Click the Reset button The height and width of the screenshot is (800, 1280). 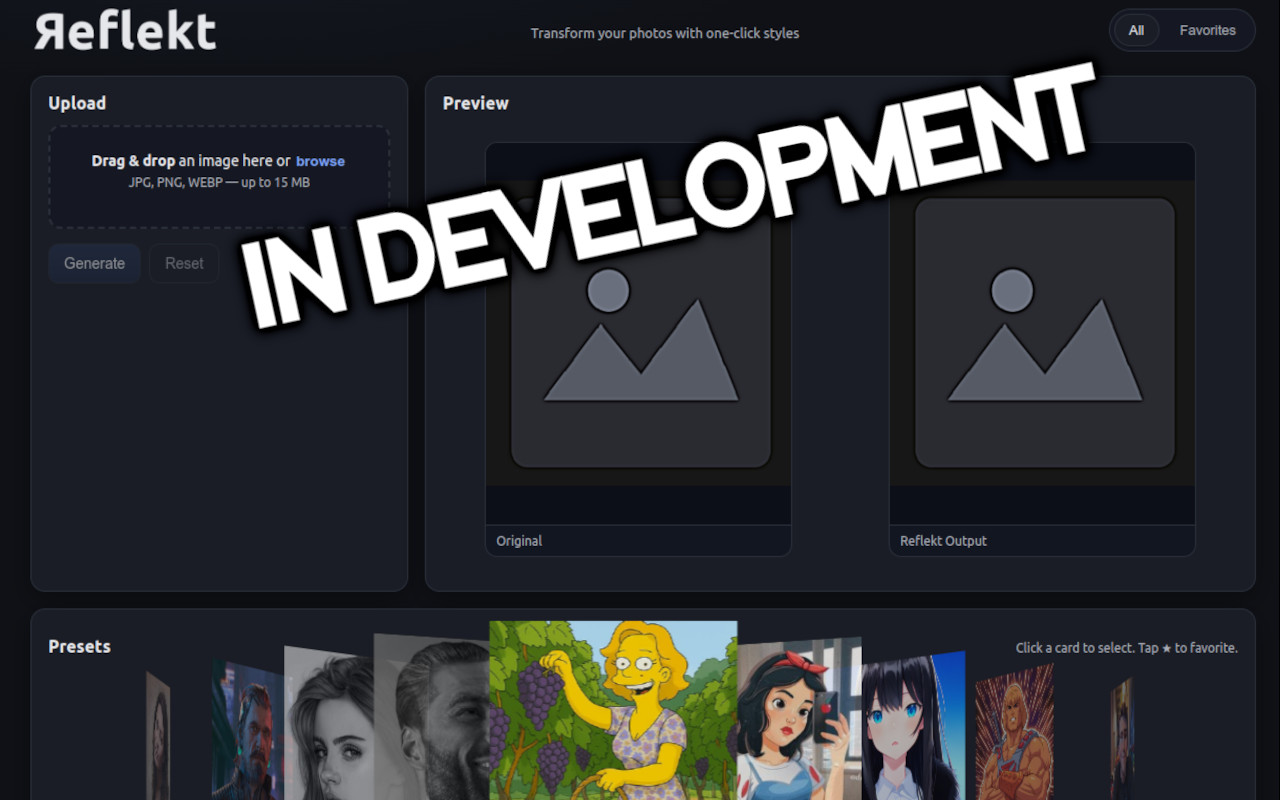click(x=184, y=263)
